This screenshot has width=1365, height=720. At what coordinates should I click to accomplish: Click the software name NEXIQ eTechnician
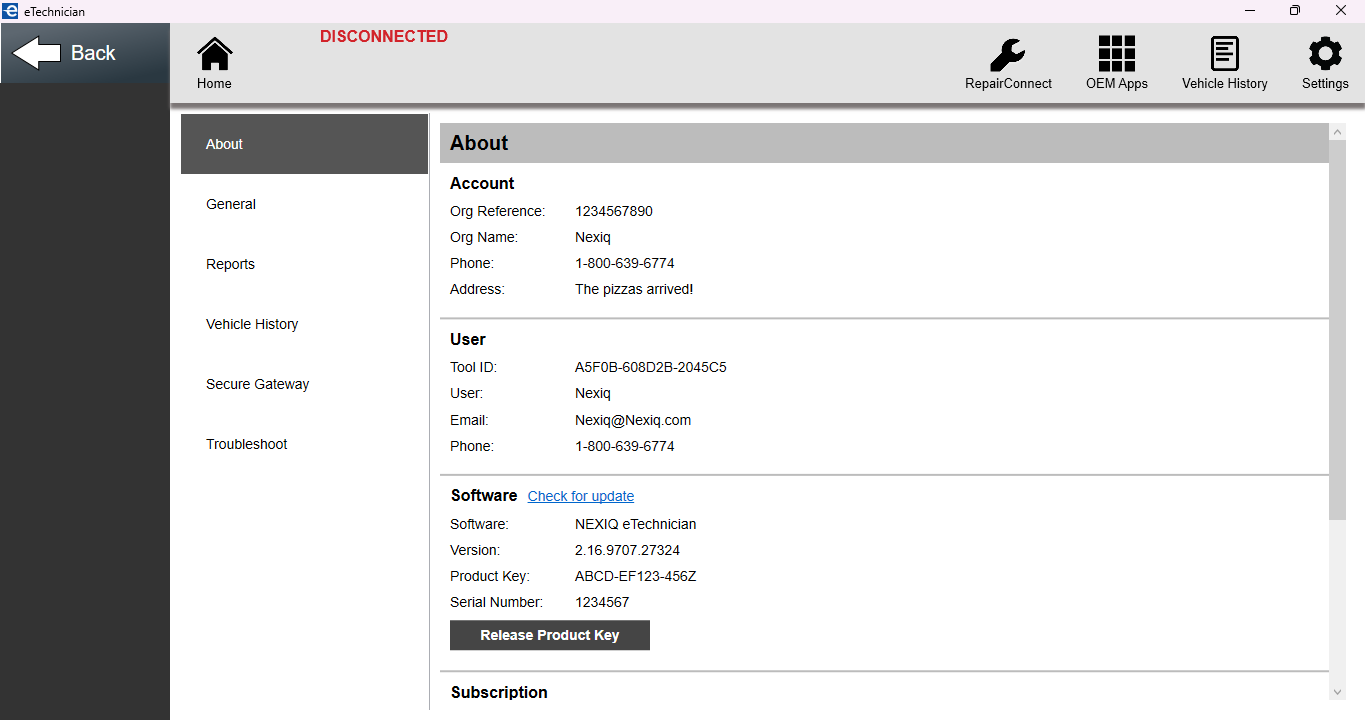coord(636,524)
